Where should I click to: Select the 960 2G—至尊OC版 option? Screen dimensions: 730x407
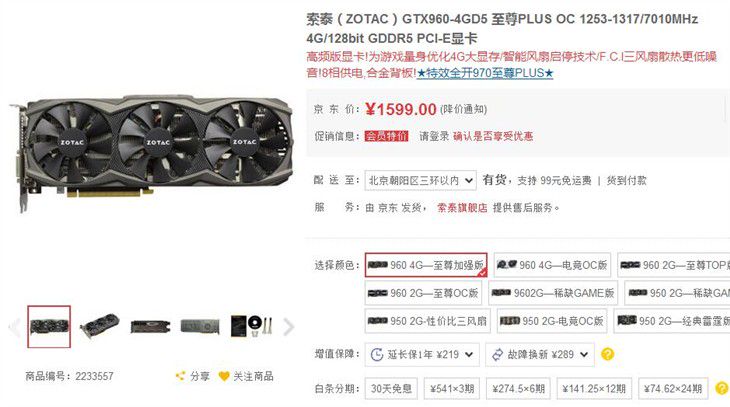[x=423, y=293]
